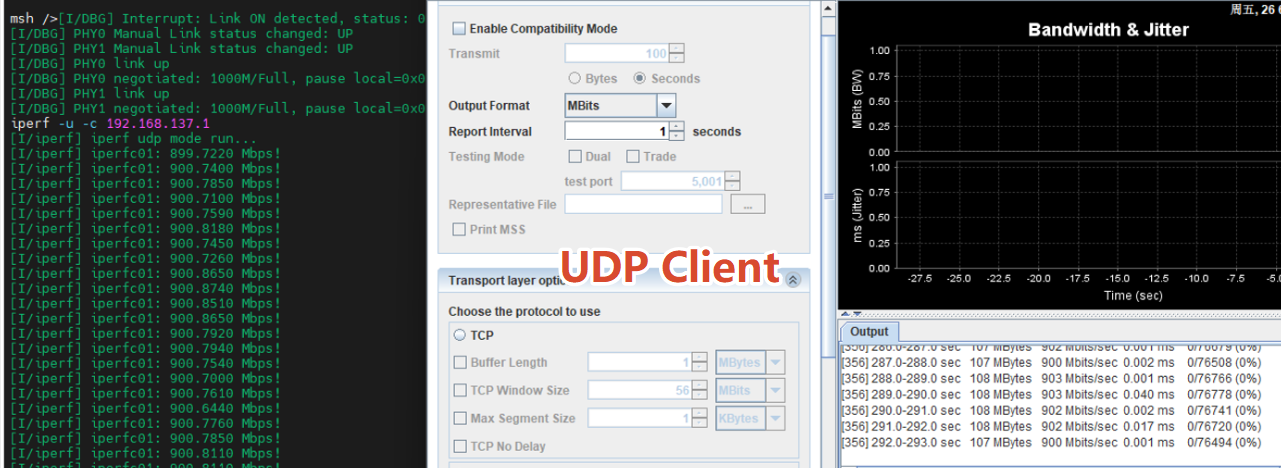Focus the Report Interval input field
The width and height of the screenshot is (1281, 468).
point(617,131)
